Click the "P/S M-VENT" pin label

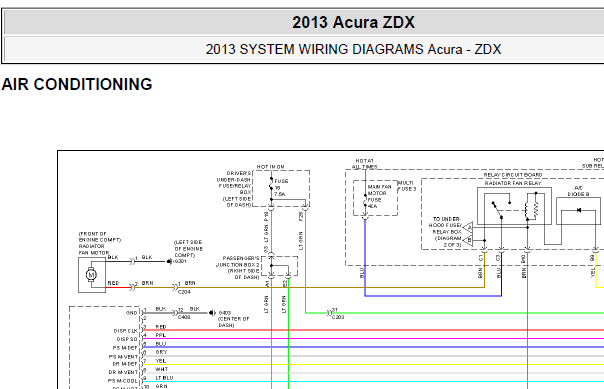pyautogui.click(x=123, y=357)
